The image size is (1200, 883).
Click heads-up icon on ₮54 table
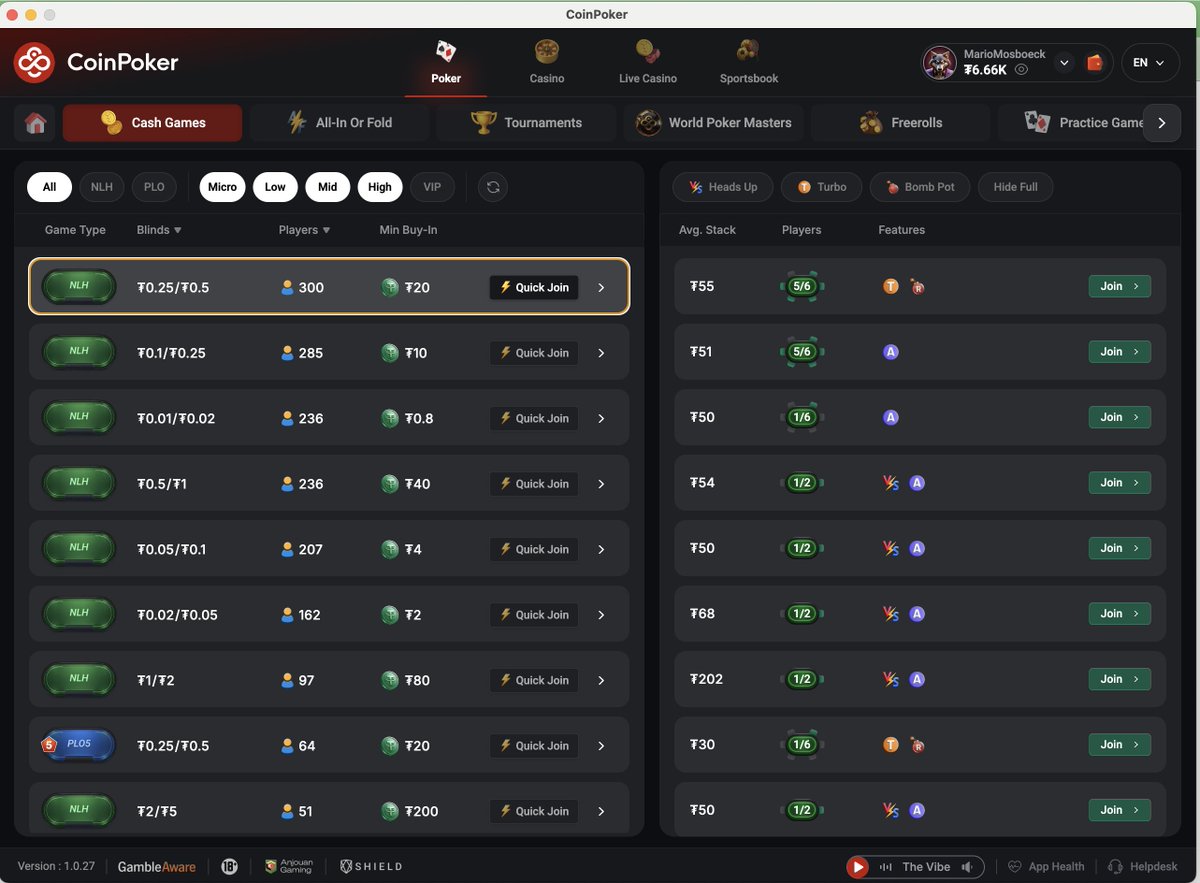click(x=890, y=483)
